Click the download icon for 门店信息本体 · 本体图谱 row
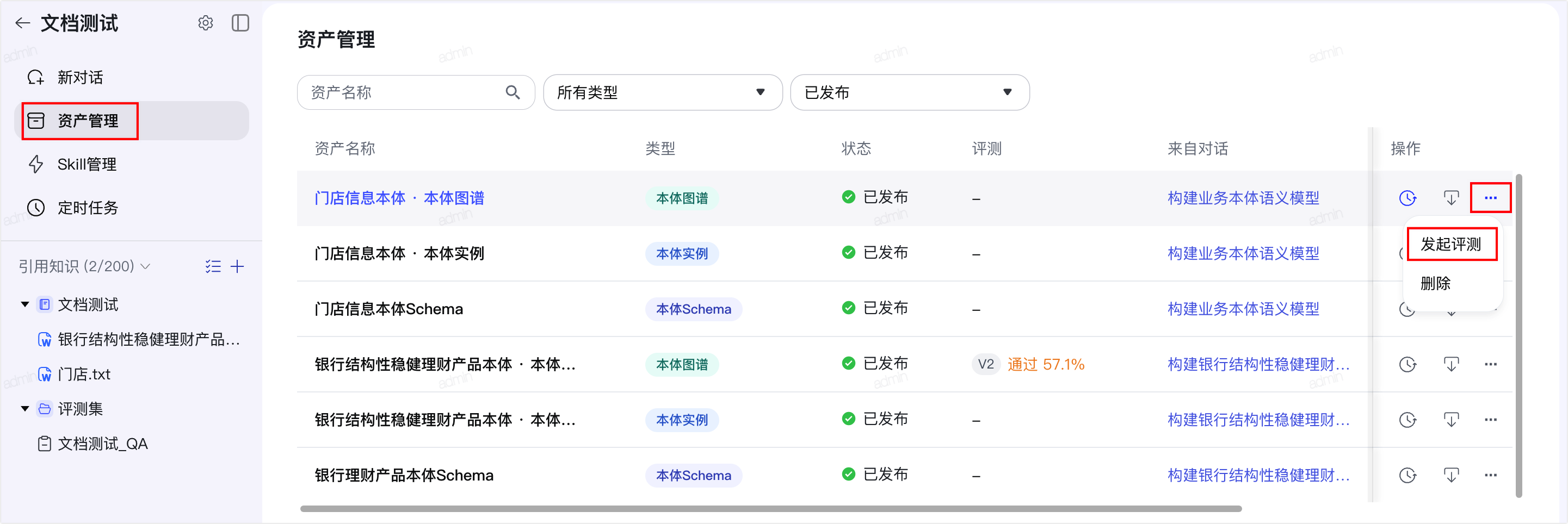Viewport: 1568px width, 524px height. (1451, 198)
